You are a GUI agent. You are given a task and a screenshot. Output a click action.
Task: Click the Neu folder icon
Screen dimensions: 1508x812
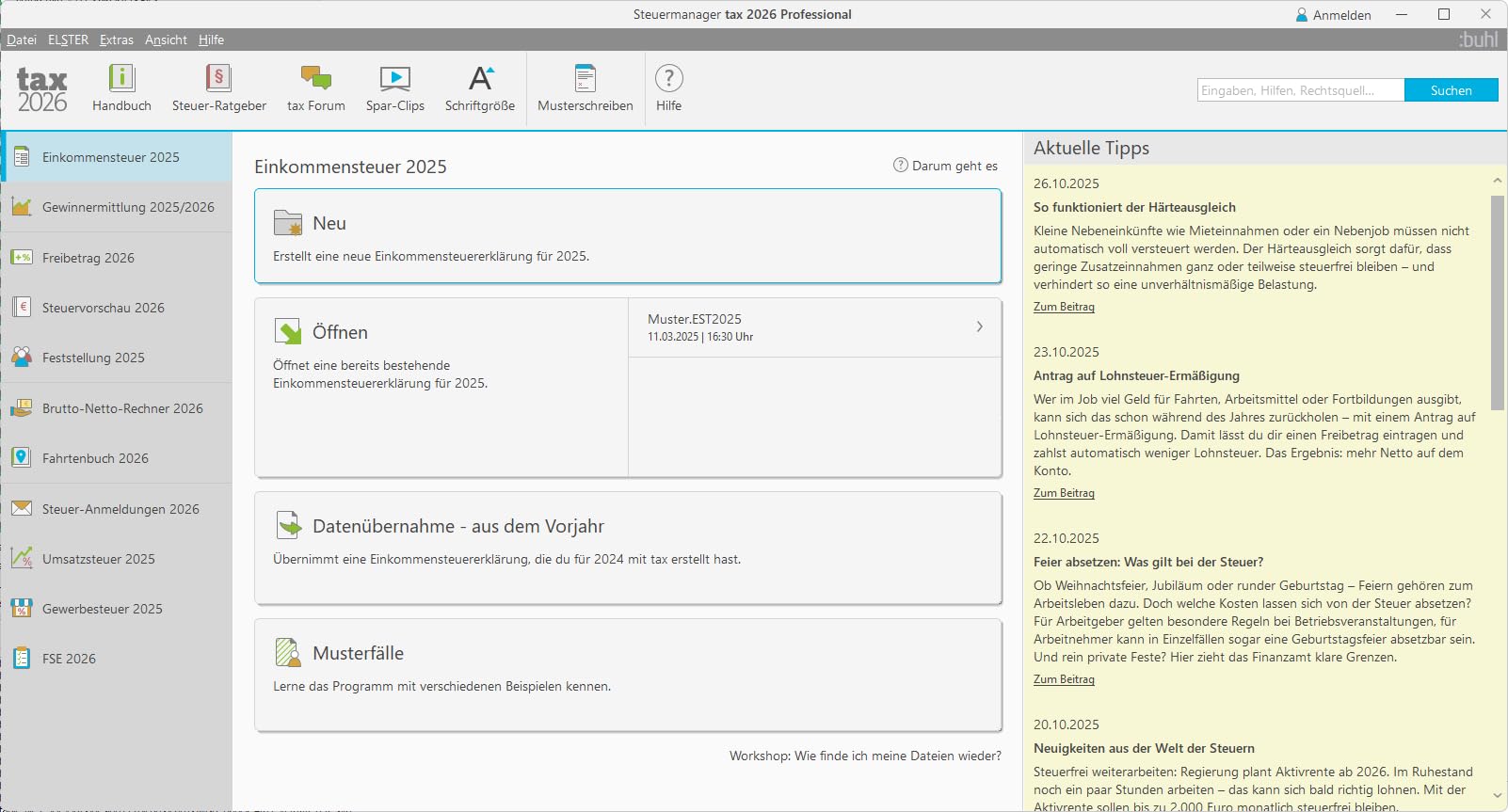click(287, 223)
